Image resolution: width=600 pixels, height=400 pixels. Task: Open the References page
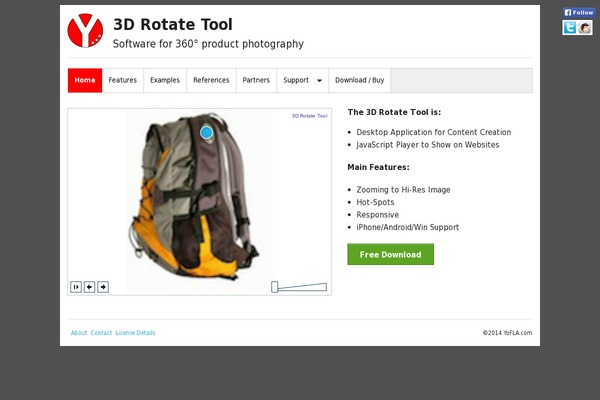[211, 80]
